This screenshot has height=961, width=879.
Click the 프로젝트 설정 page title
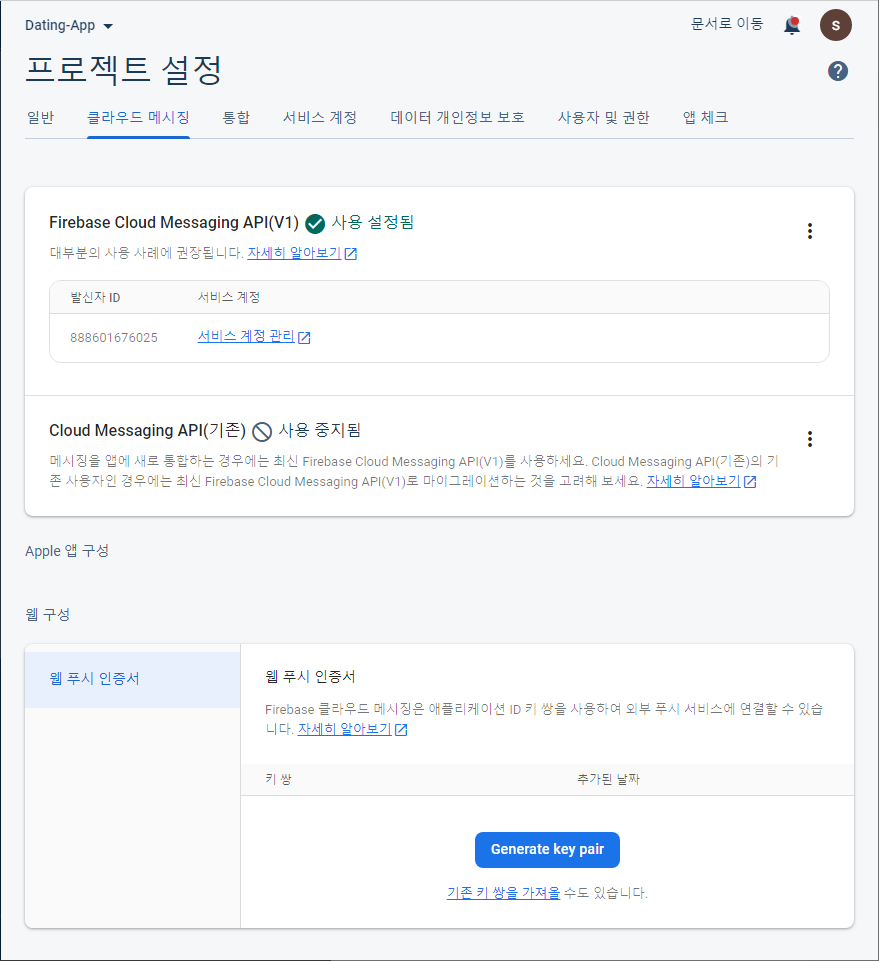pyautogui.click(x=123, y=70)
